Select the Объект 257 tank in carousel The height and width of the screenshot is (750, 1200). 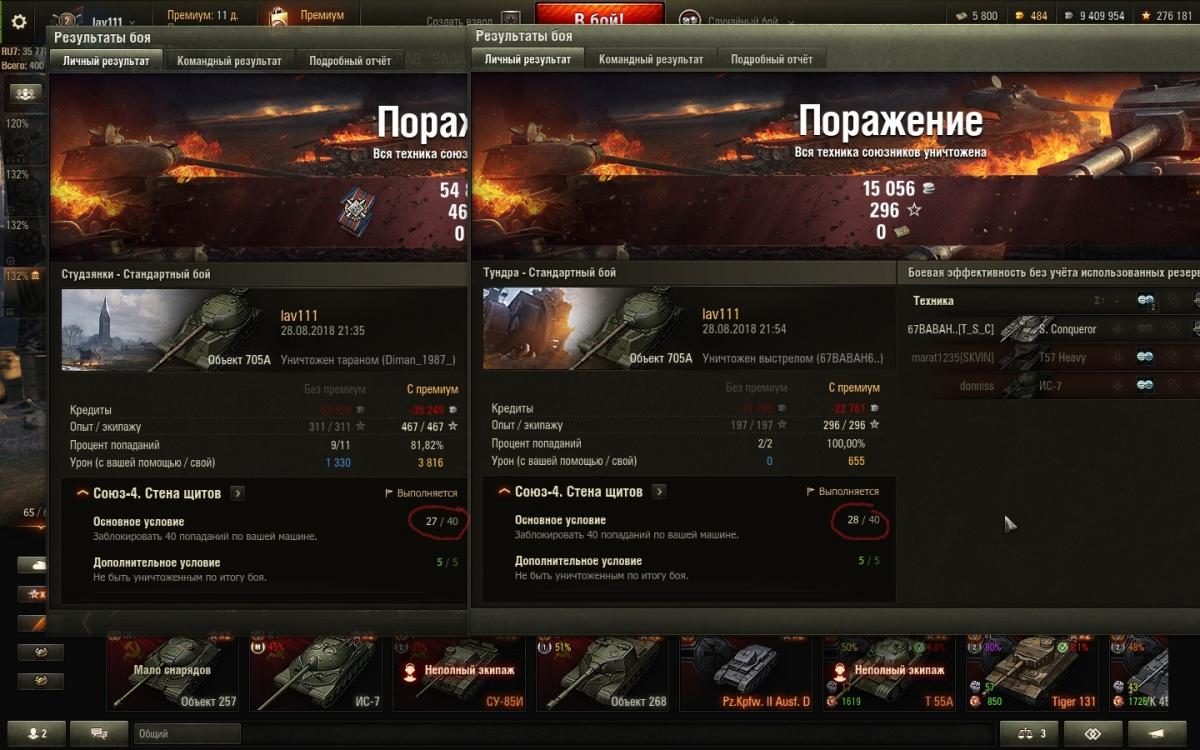click(173, 672)
